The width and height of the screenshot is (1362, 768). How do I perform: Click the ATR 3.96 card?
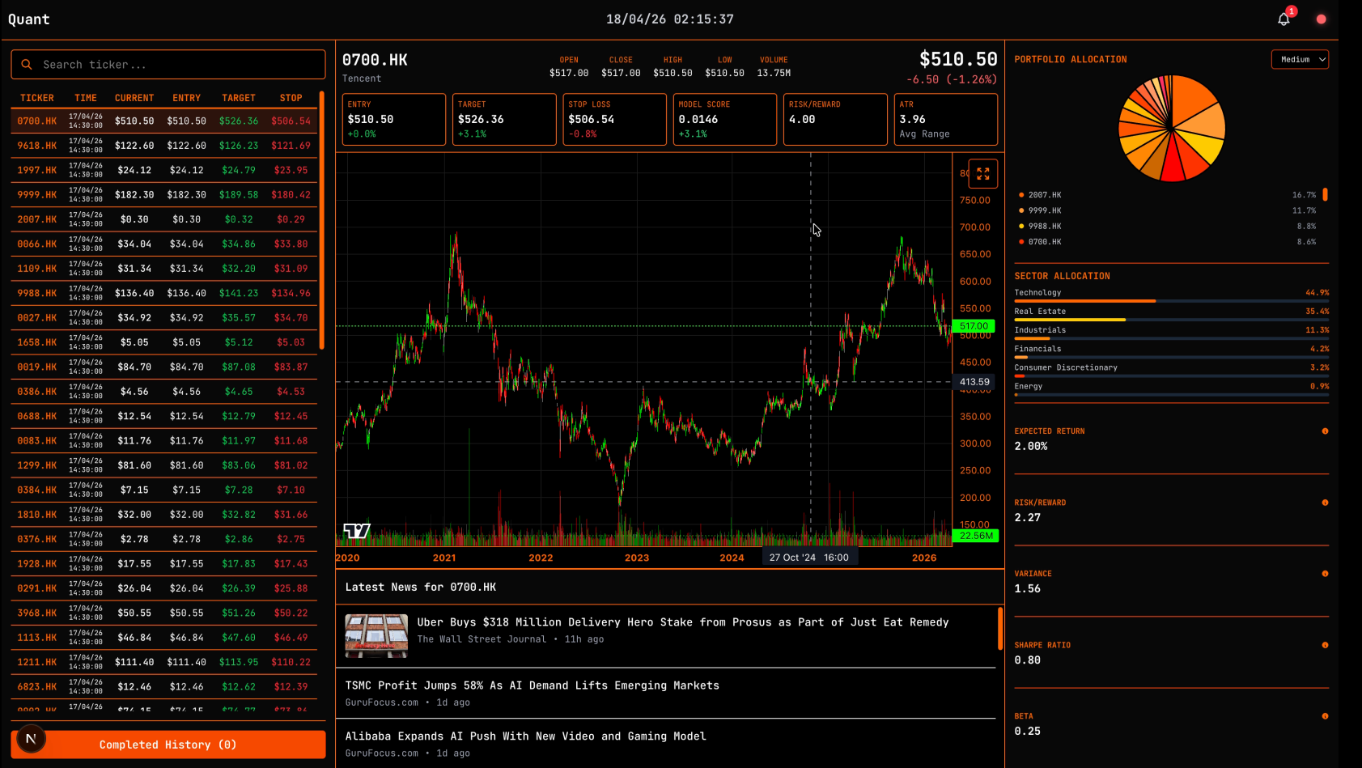pos(946,120)
